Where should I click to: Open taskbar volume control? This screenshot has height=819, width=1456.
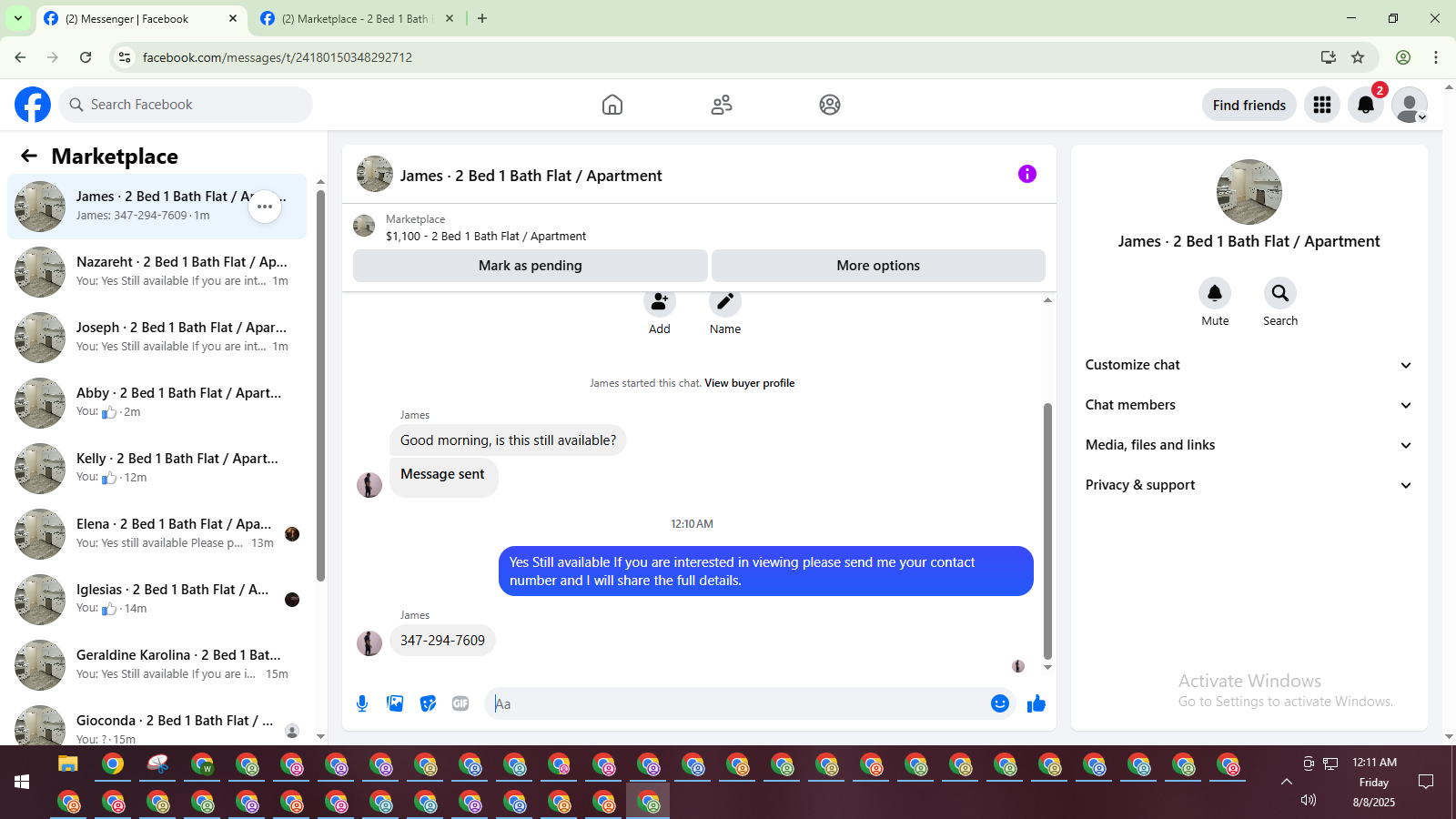pyautogui.click(x=1309, y=800)
